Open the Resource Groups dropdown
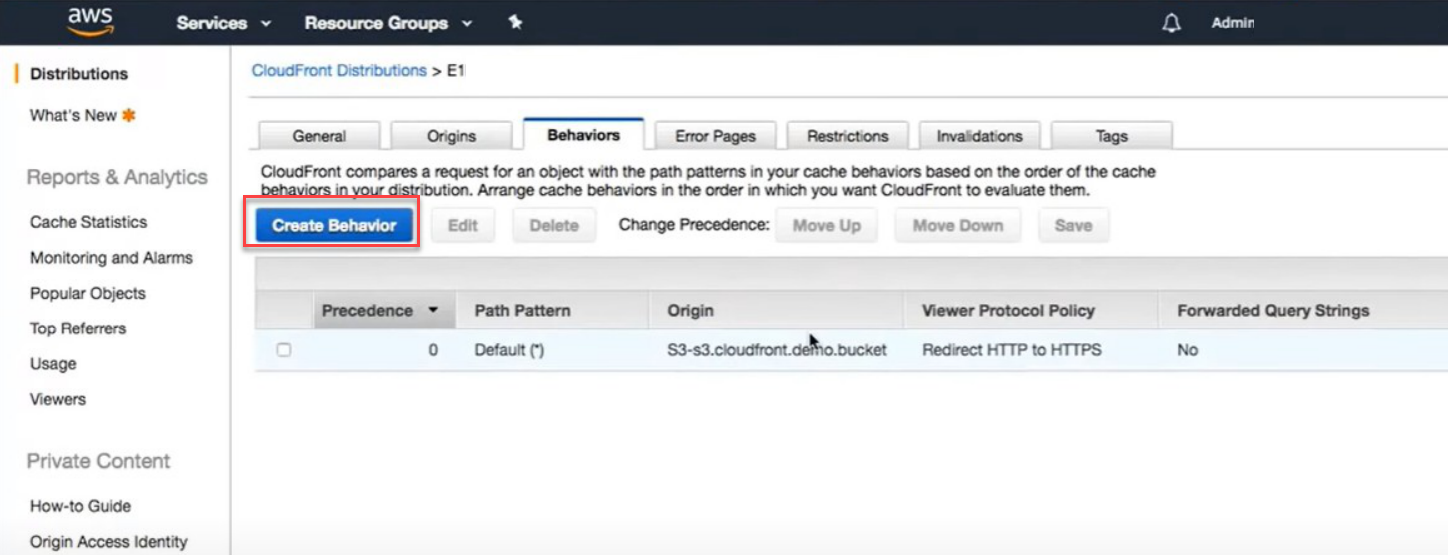Screen dimensions: 1448x555 [x=388, y=23]
